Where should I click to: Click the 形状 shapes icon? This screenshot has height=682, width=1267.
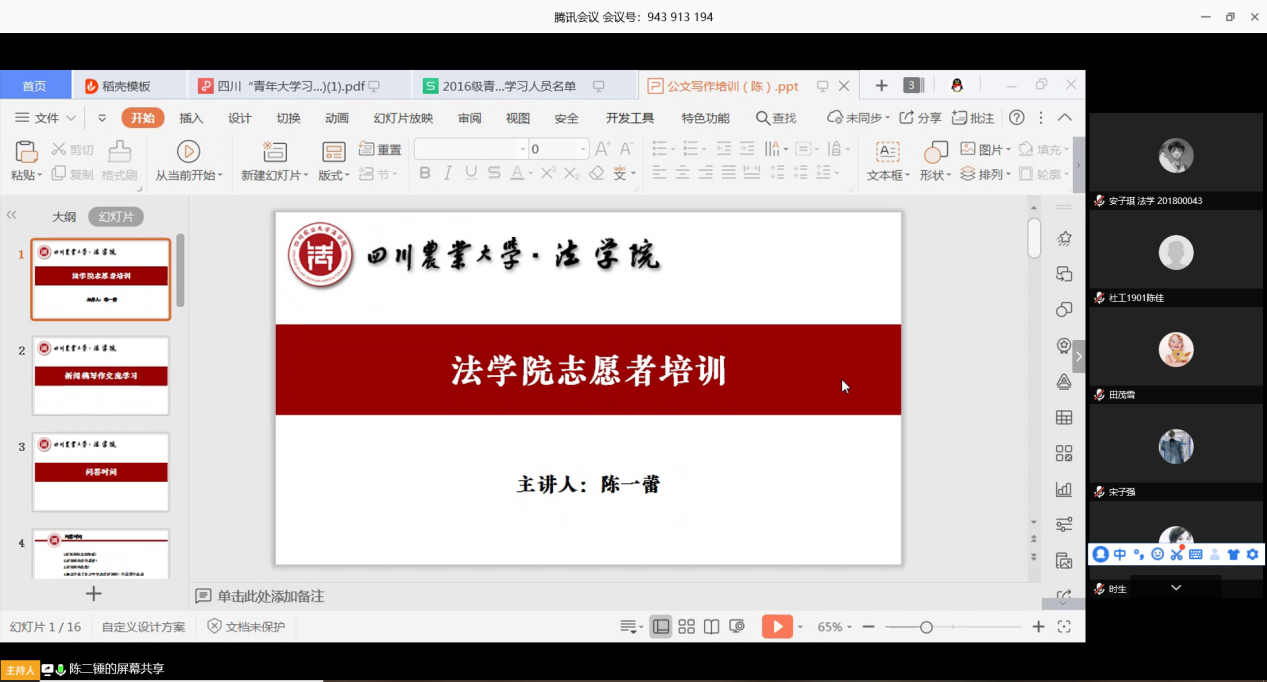tap(935, 151)
